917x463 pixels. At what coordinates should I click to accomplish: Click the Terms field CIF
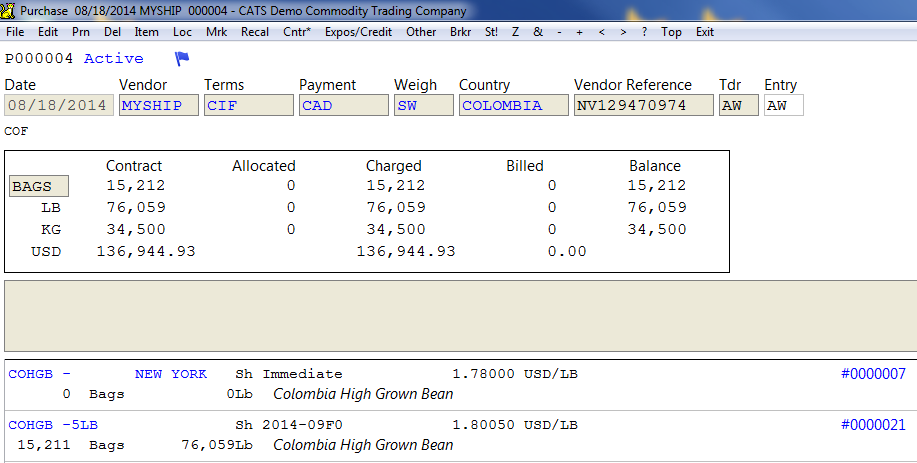249,105
